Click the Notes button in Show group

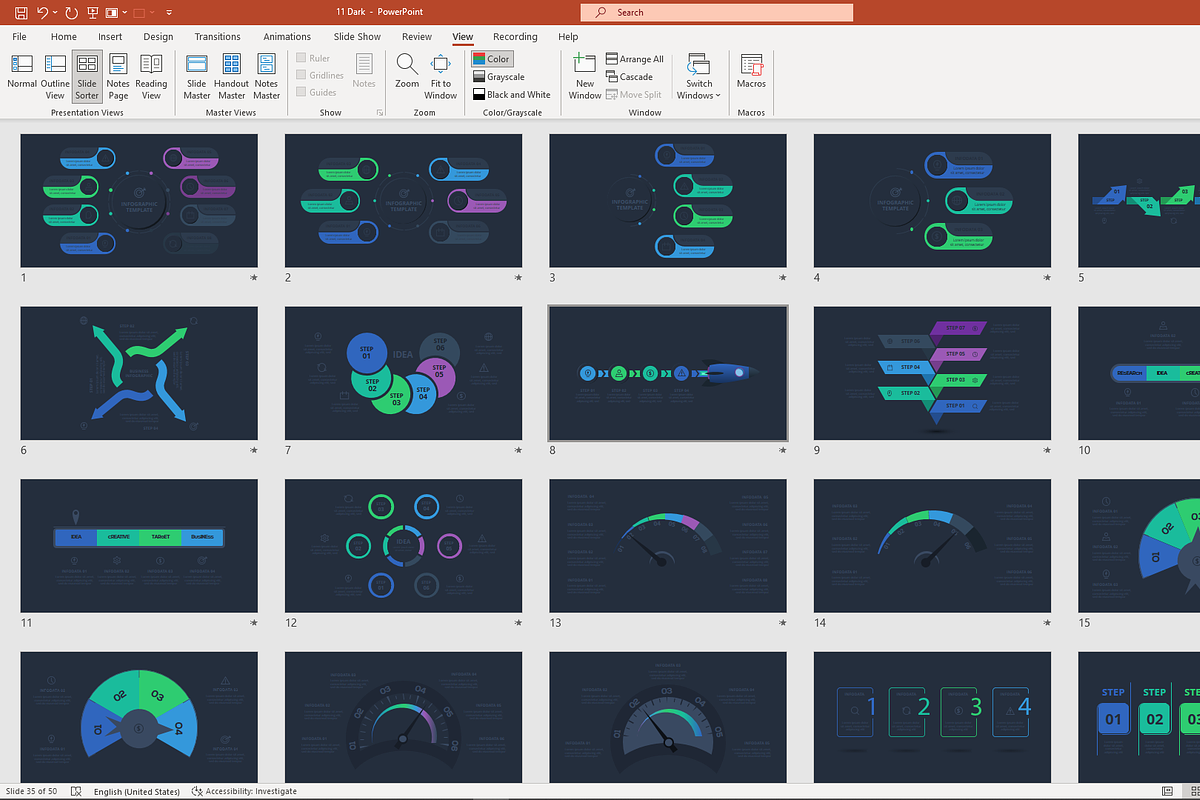click(364, 70)
